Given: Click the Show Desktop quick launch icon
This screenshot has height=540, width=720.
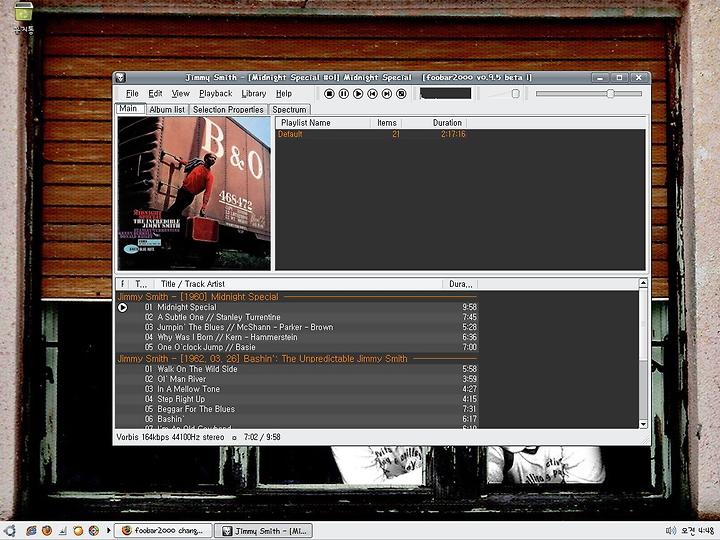Looking at the screenshot, I should pos(62,531).
